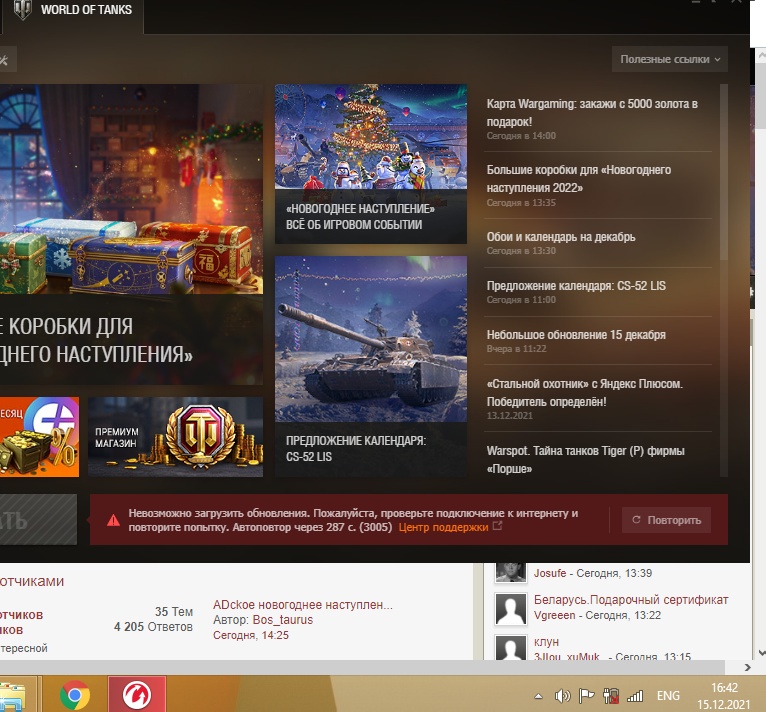Screen dimensions: 766x712
Task: Expand the Полезные ссылки dropdown
Action: (x=669, y=59)
